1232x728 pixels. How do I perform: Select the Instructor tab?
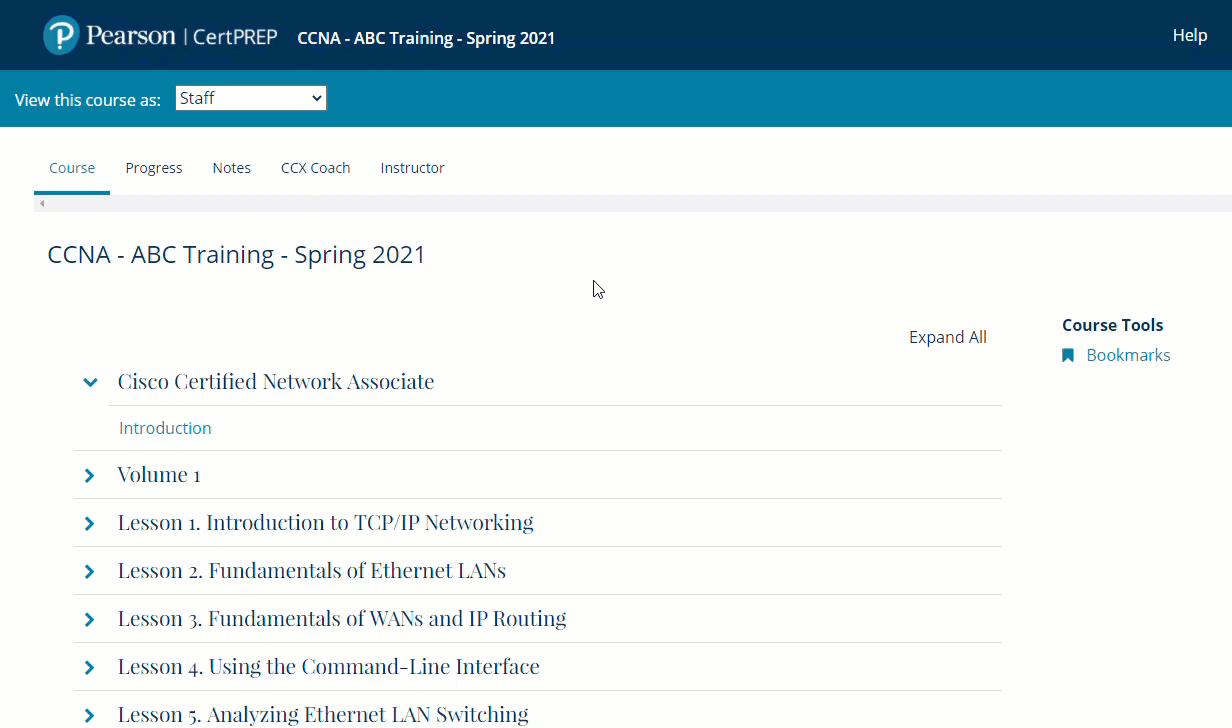(412, 168)
